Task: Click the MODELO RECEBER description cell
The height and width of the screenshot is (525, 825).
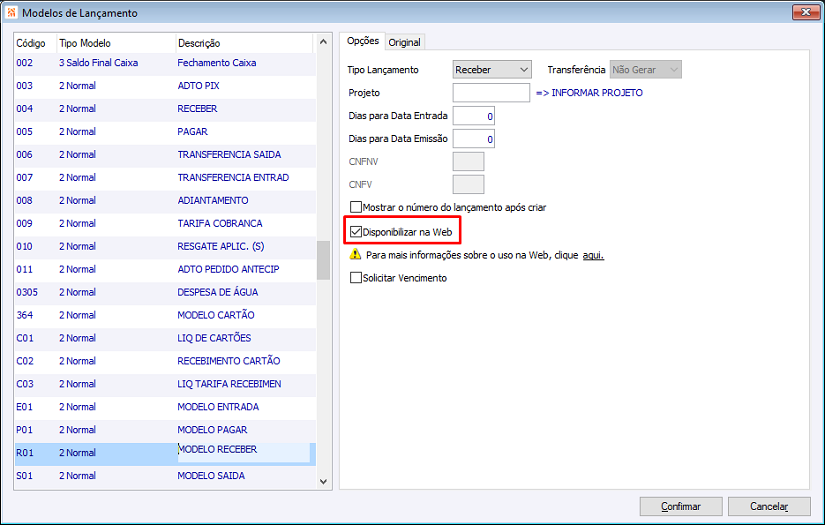Action: click(x=244, y=452)
